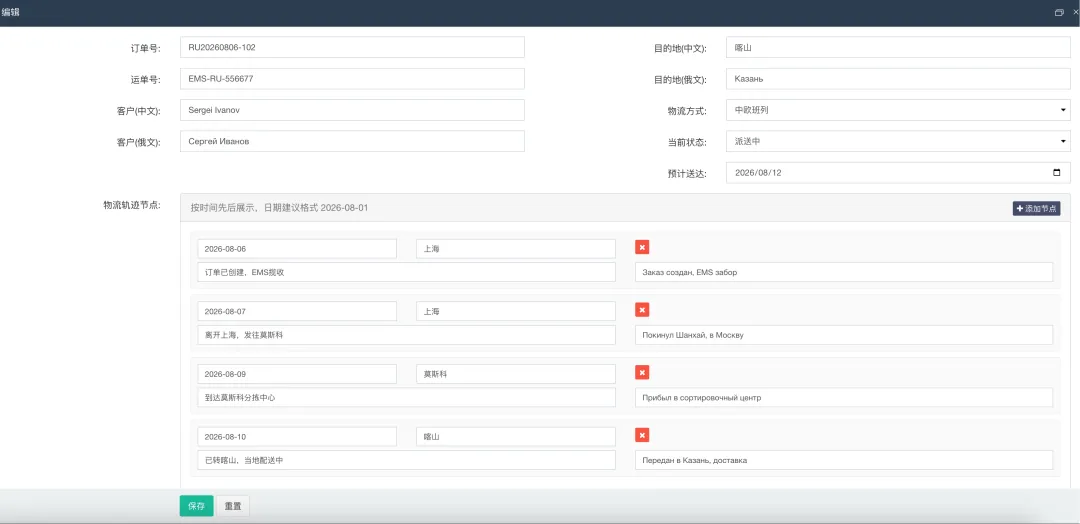The image size is (1080, 524).
Task: Open the 当前状态 dropdown
Action: point(898,141)
